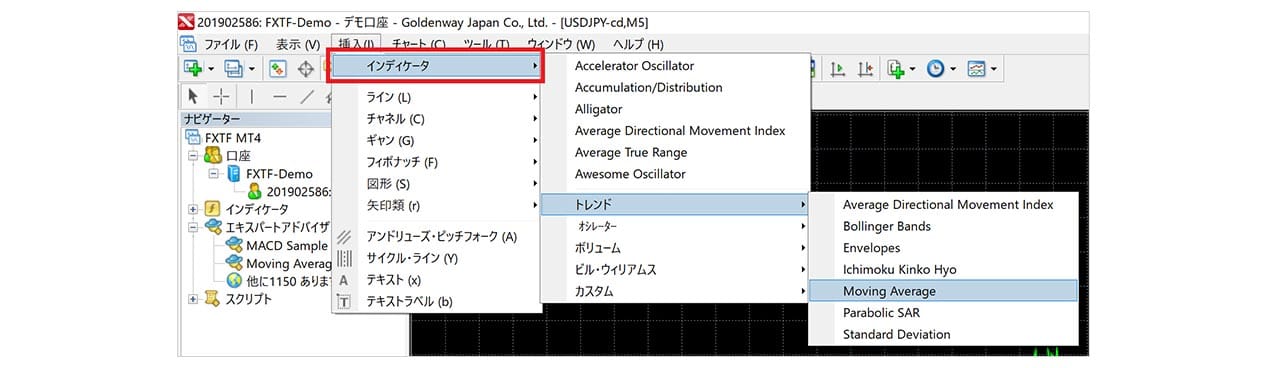Click the 他に1150 あります navigator entry
This screenshot has height=368, width=1266.
point(288,281)
